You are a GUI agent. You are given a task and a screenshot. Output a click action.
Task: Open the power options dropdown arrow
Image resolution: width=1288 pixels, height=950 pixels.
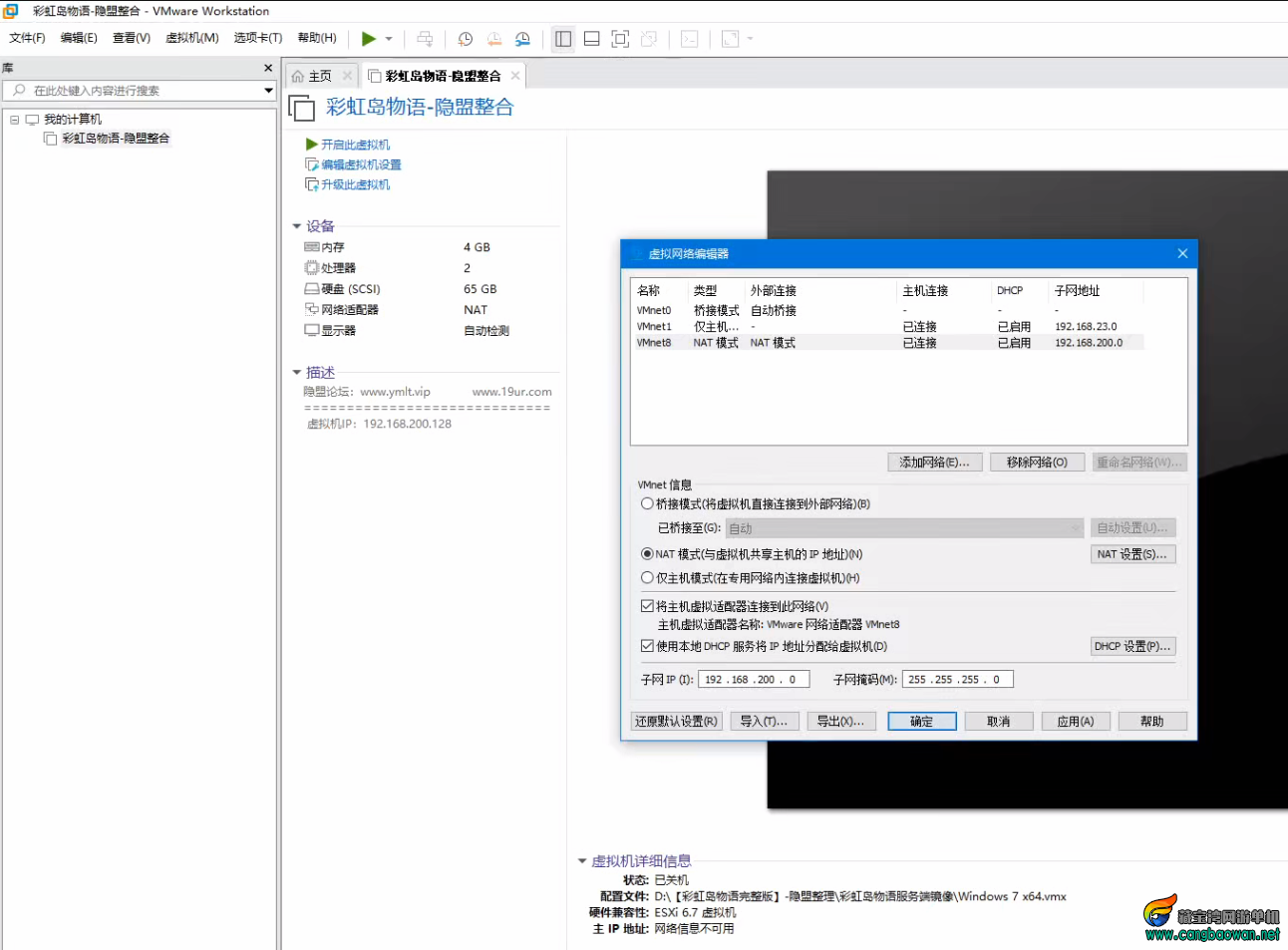pyautogui.click(x=389, y=39)
